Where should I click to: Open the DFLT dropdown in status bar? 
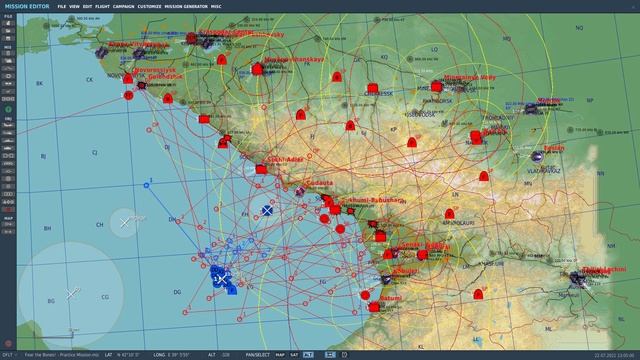[9, 355]
